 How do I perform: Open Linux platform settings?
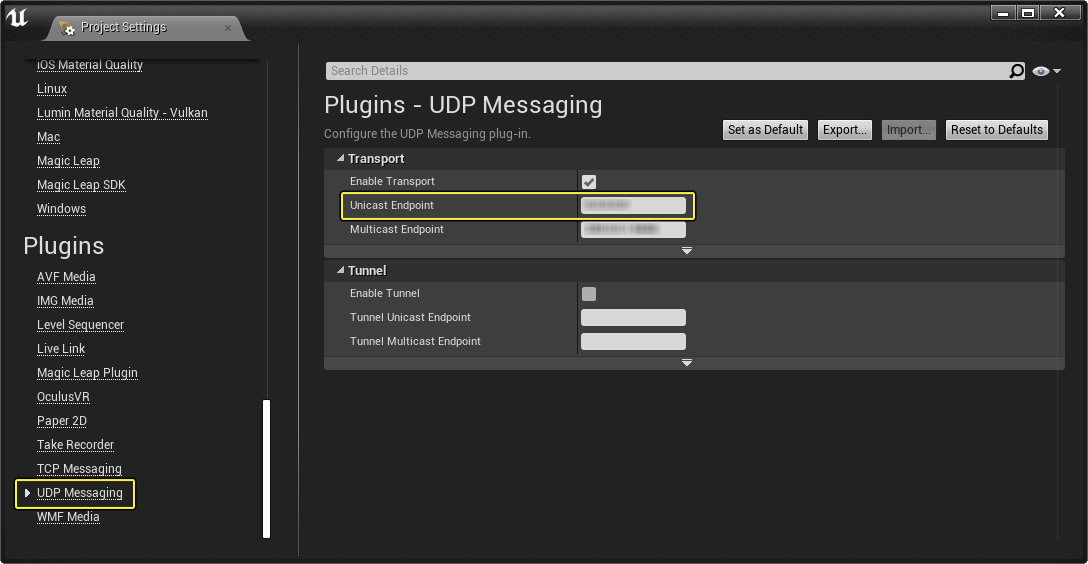(52, 89)
